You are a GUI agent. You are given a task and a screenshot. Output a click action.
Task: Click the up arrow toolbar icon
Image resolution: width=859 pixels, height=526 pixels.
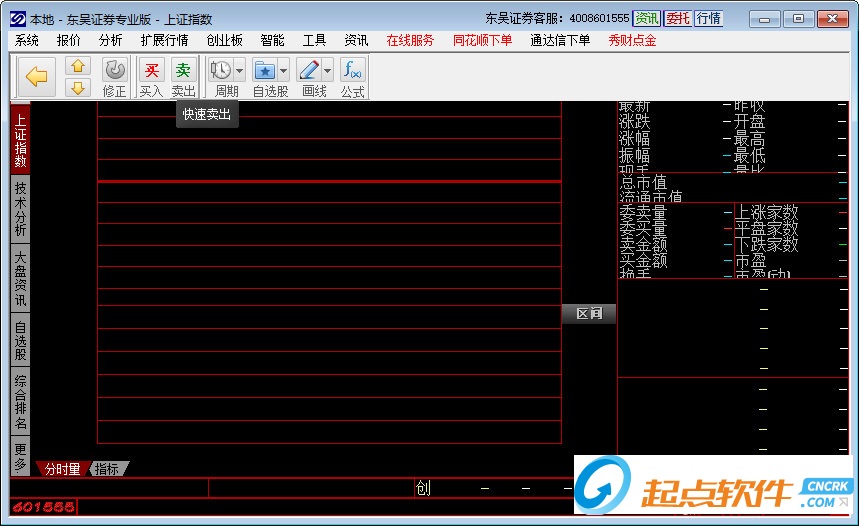[78, 66]
